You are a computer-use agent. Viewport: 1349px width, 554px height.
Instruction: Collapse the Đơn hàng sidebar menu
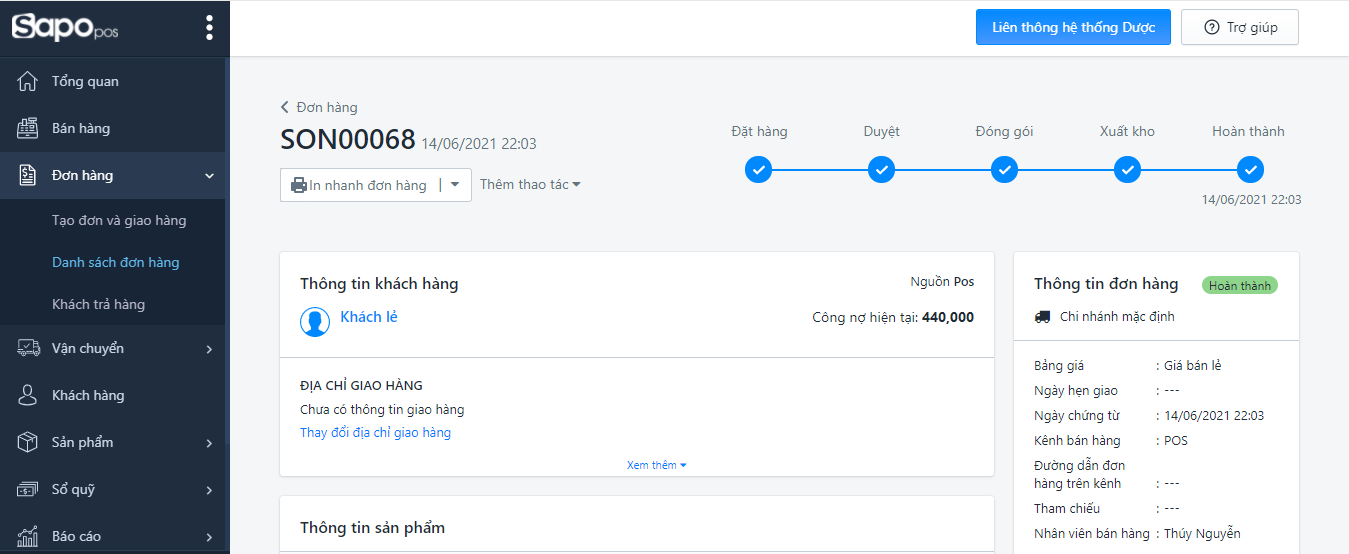209,176
